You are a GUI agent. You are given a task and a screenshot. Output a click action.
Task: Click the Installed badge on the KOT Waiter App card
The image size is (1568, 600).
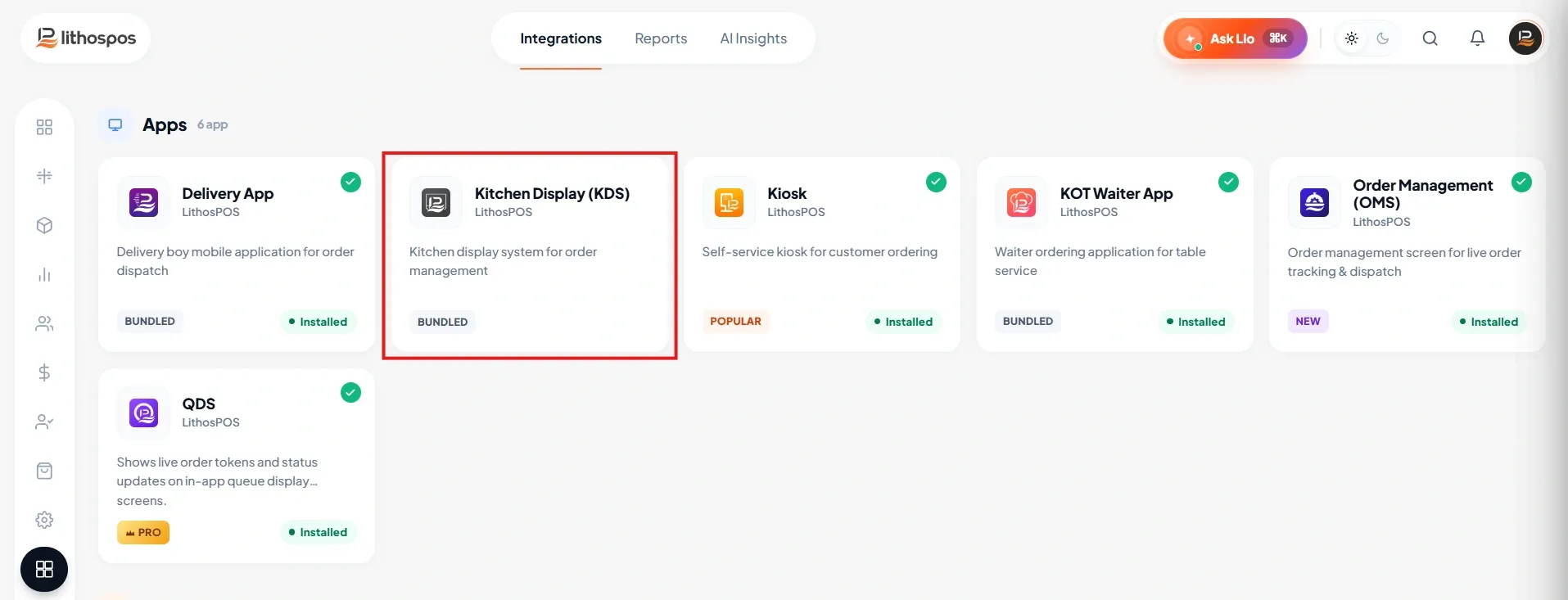pos(1196,322)
